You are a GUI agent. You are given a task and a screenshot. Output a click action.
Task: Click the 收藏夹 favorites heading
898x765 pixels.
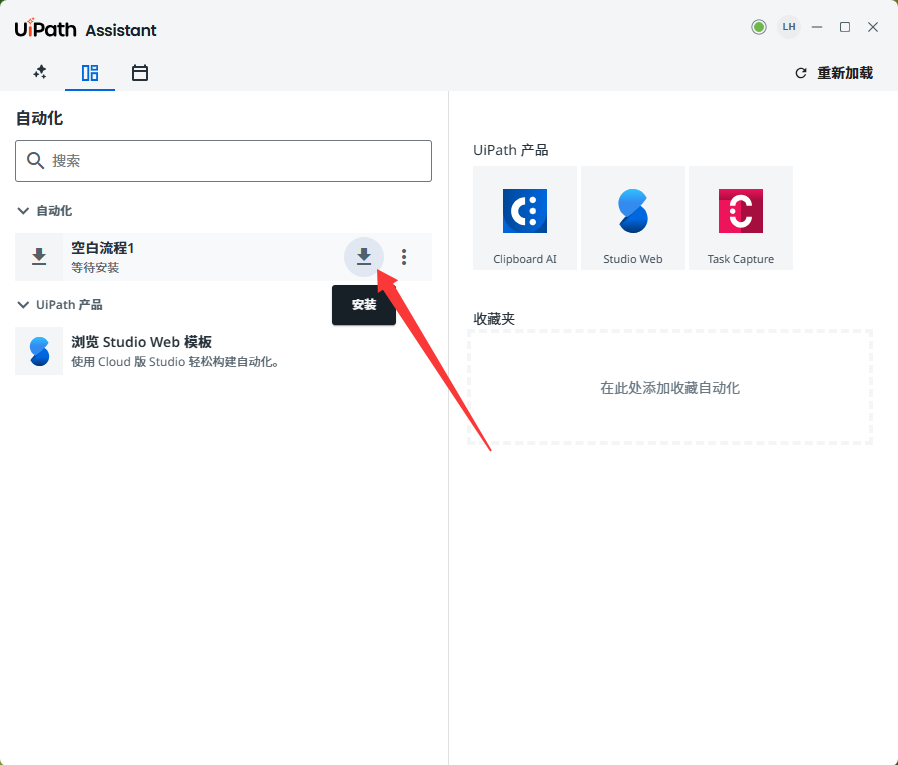[x=494, y=319]
